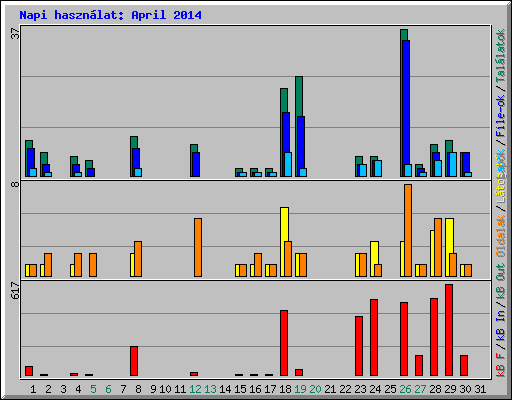
Task: Click the y-axis value 37
Action: pyautogui.click(x=15, y=33)
